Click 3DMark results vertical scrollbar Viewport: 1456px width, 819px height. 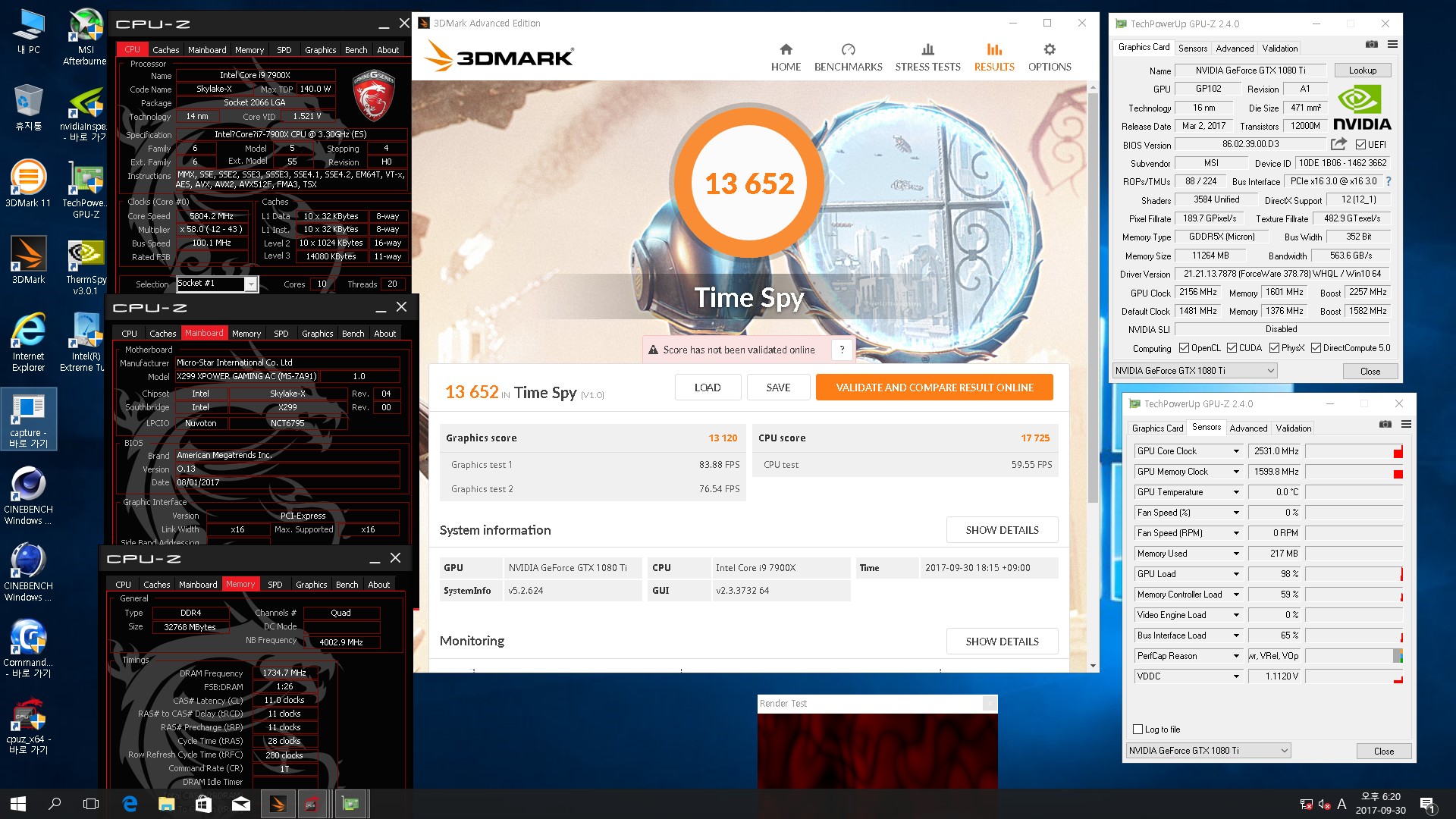point(1093,297)
